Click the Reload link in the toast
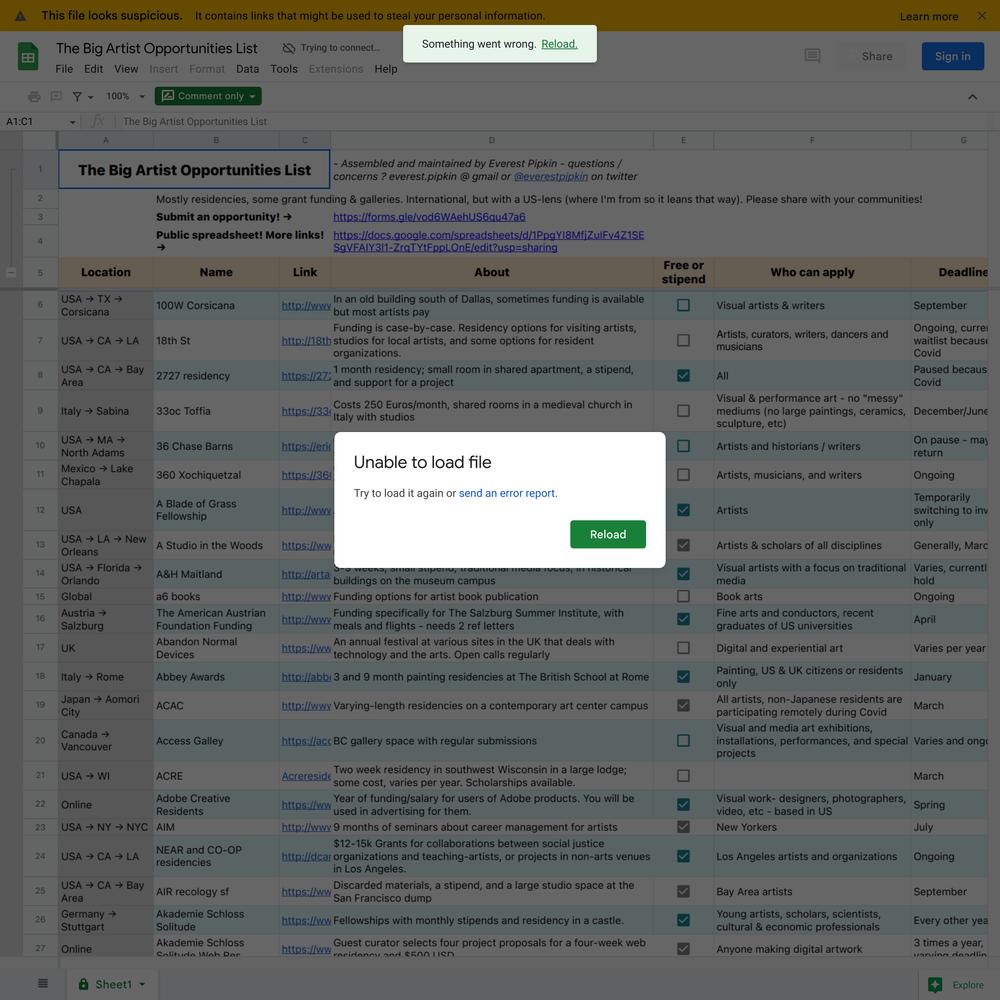This screenshot has width=1000, height=1000. tap(559, 44)
